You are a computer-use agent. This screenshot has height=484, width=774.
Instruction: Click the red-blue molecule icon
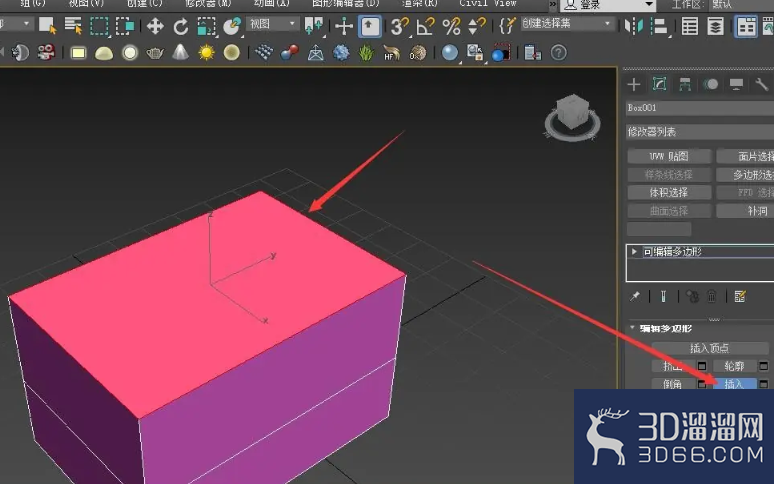tap(290, 52)
